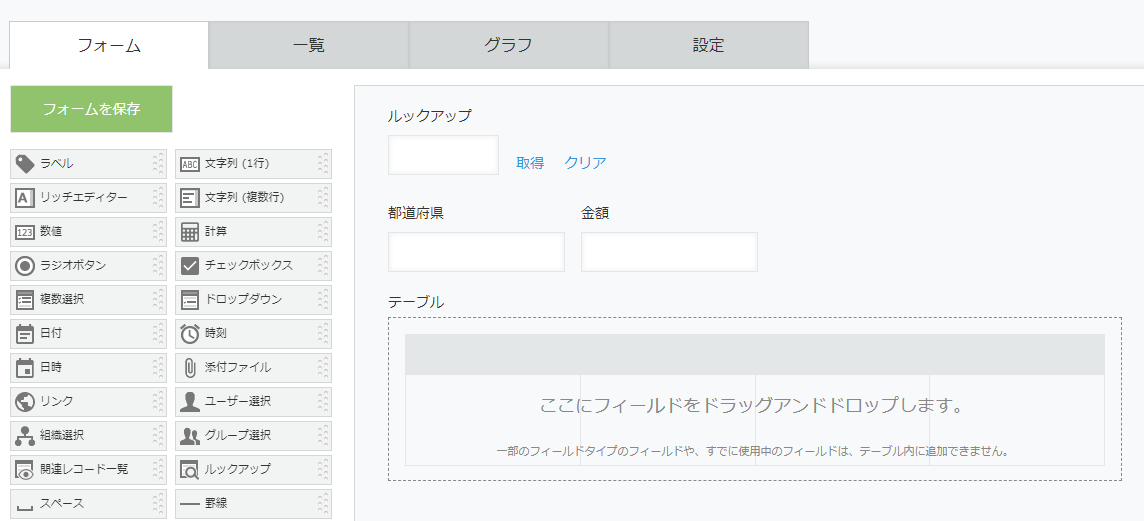
Task: Click the Number field 123 icon
Action: click(25, 232)
